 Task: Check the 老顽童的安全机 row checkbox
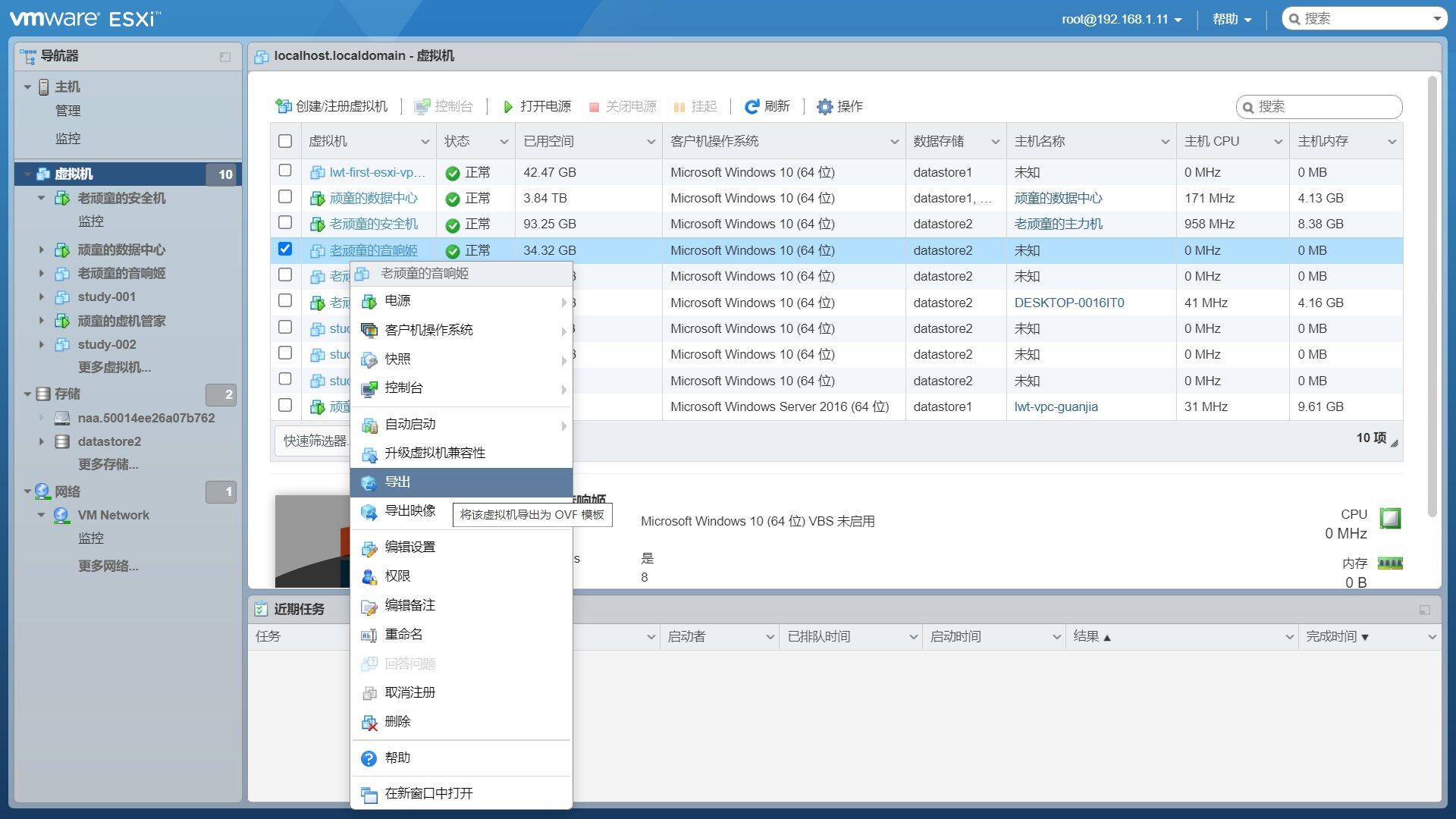click(285, 222)
